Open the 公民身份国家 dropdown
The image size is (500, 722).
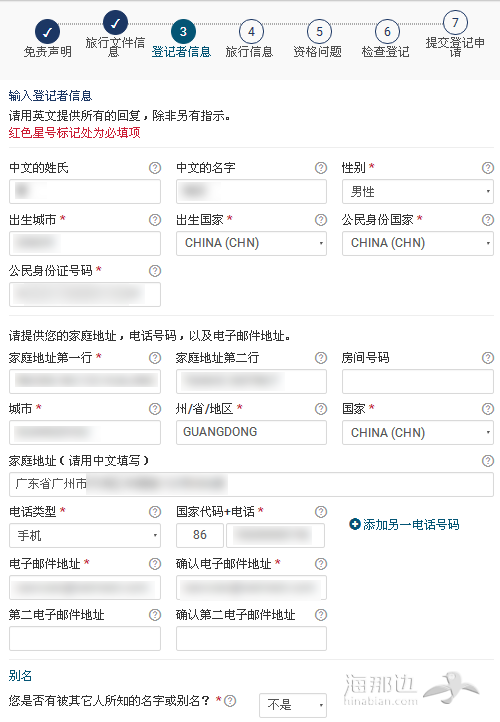point(418,243)
